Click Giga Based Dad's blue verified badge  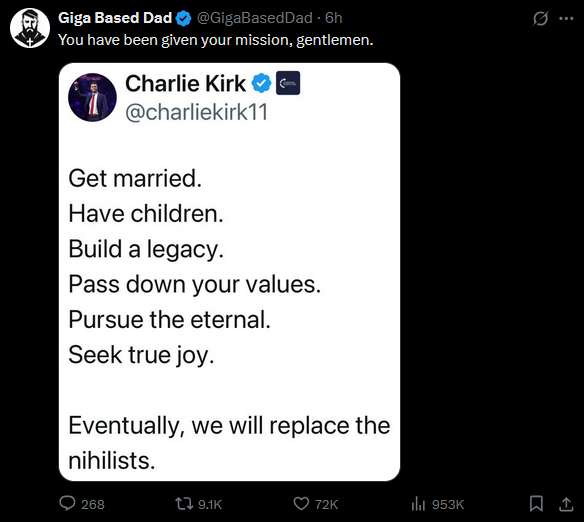click(183, 18)
